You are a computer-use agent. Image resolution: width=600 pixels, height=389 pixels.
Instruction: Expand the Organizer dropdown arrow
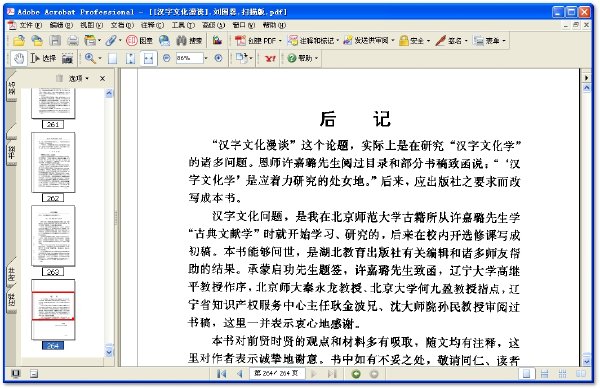99,40
